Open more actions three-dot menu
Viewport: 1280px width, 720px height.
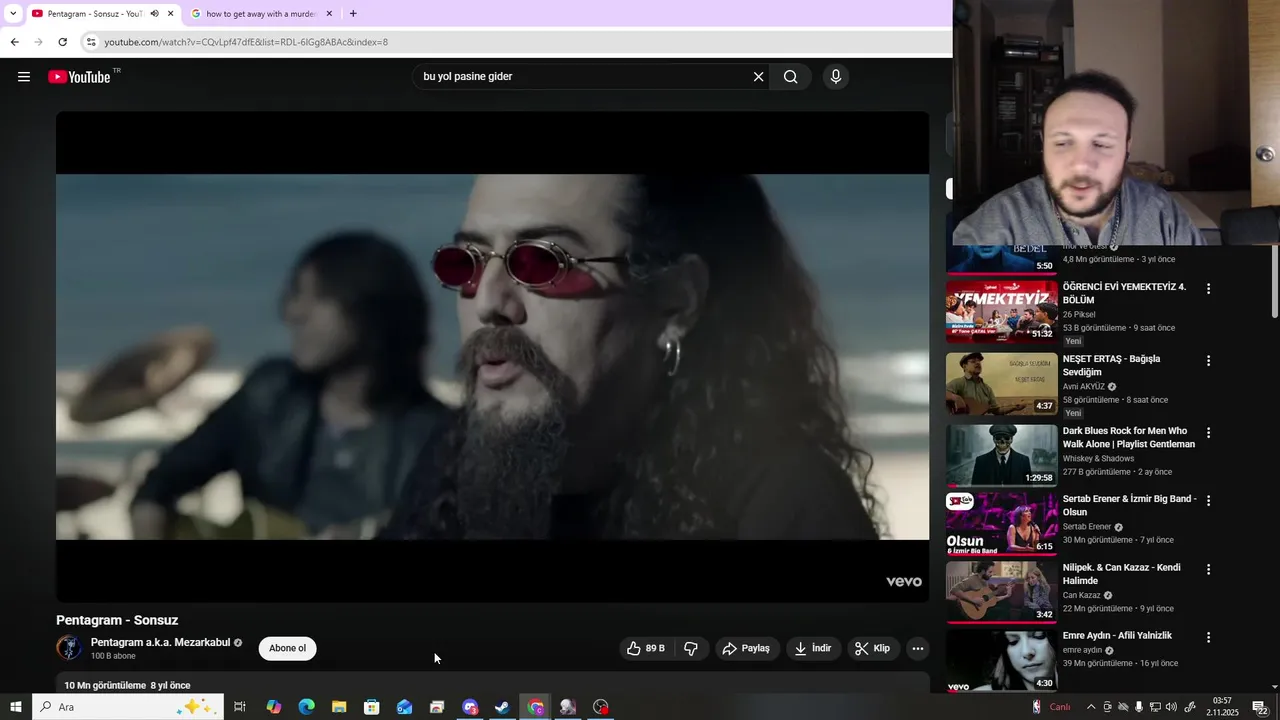[917, 649]
